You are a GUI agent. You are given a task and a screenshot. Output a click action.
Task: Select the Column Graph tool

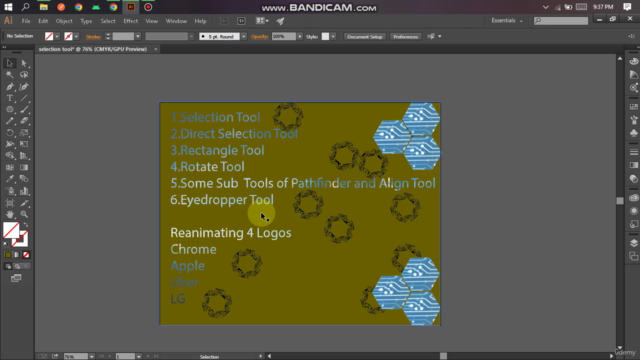24,191
